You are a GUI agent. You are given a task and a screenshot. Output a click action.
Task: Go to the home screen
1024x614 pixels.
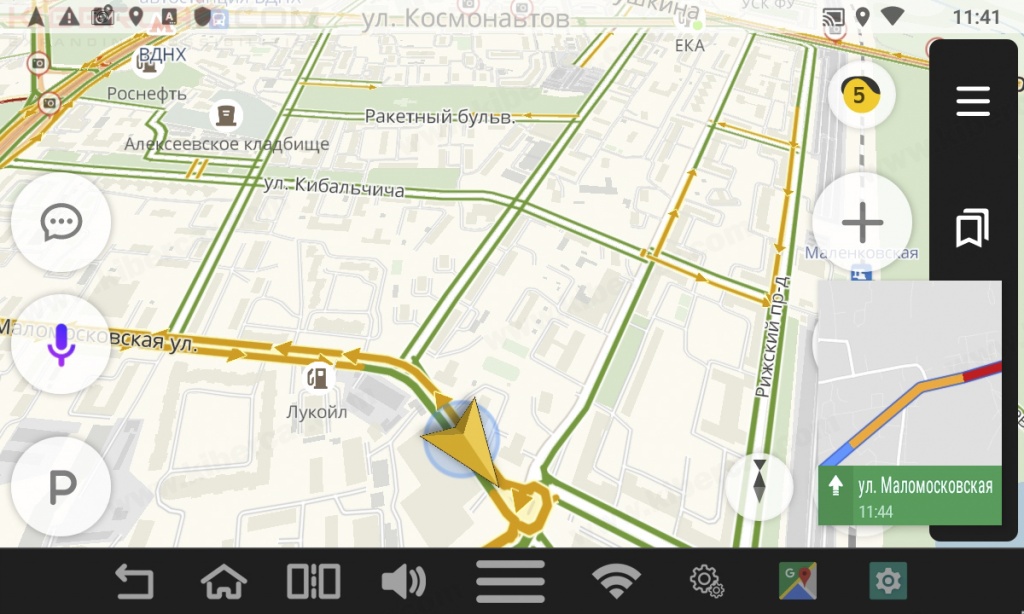[223, 581]
